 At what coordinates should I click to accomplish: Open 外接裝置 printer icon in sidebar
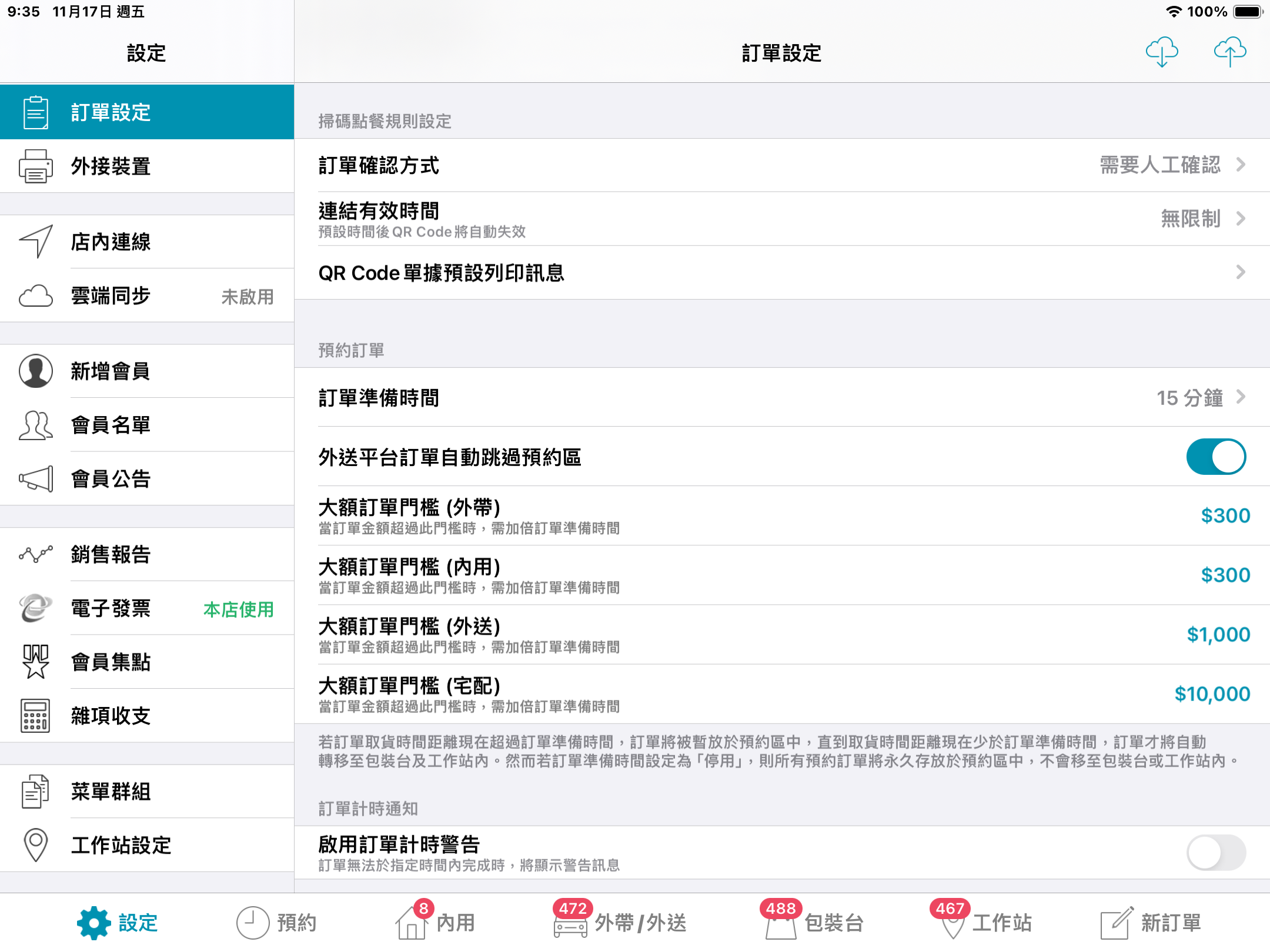[x=35, y=166]
